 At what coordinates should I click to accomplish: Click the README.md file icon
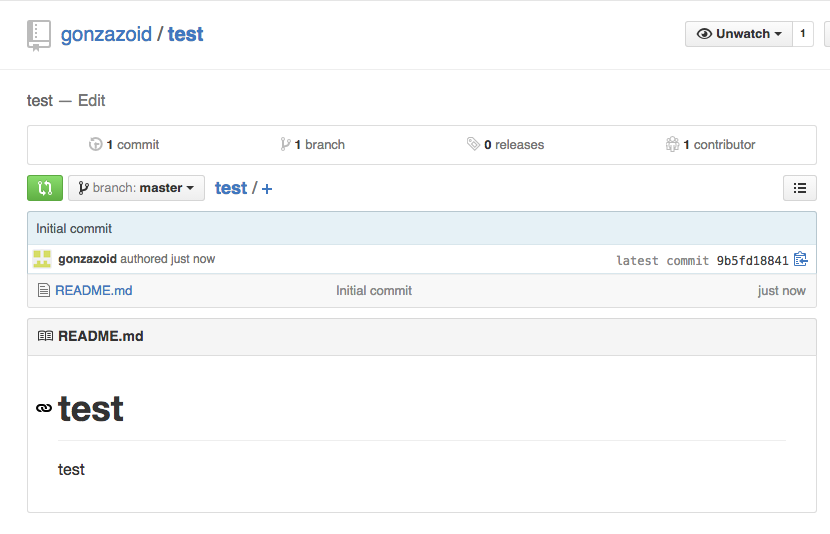pyautogui.click(x=43, y=291)
